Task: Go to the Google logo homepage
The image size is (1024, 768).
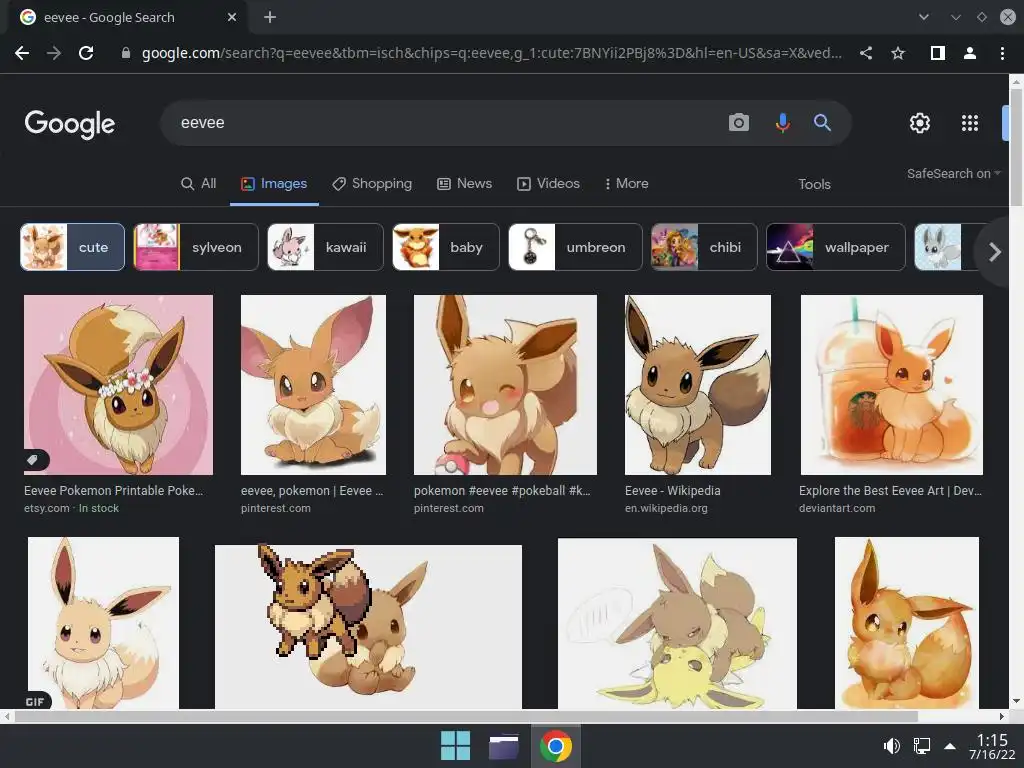Action: (x=70, y=124)
